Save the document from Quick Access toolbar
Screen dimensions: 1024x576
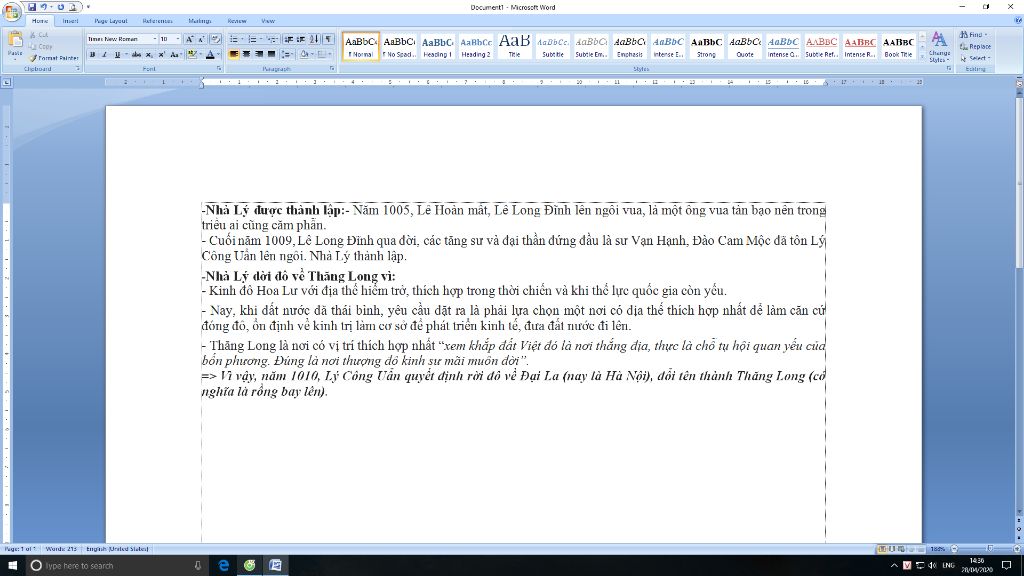pos(31,7)
